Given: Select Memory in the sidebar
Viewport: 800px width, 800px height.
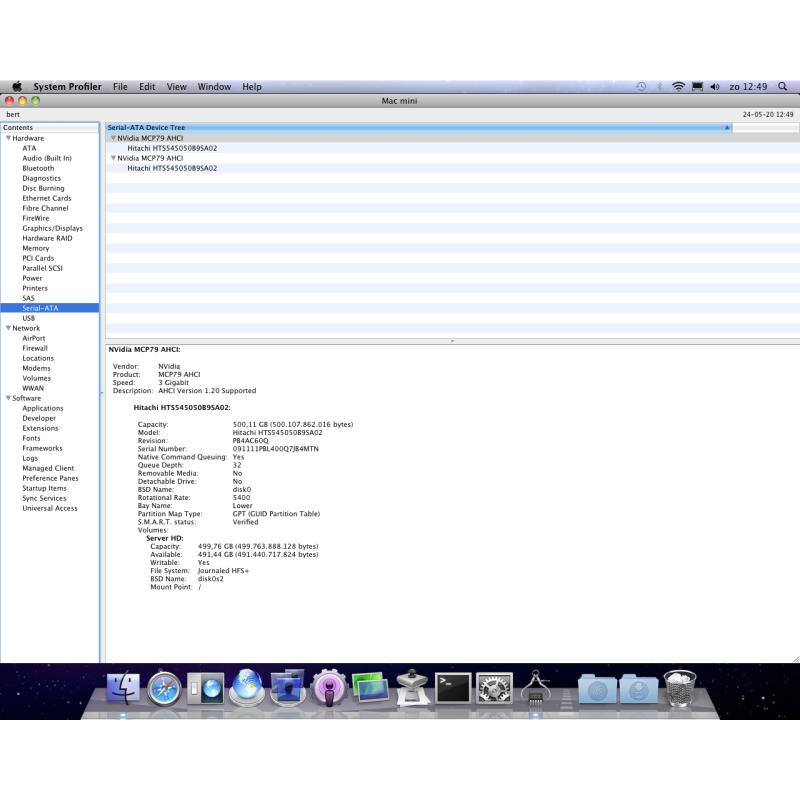Looking at the screenshot, I should (x=36, y=248).
